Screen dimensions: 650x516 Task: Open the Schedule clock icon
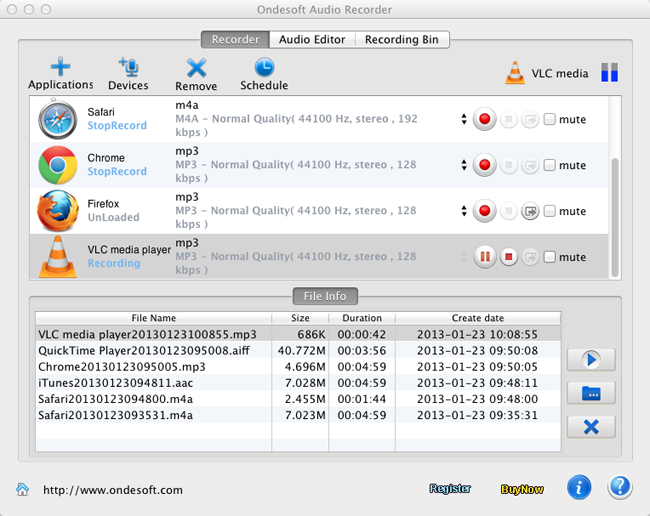tap(264, 67)
